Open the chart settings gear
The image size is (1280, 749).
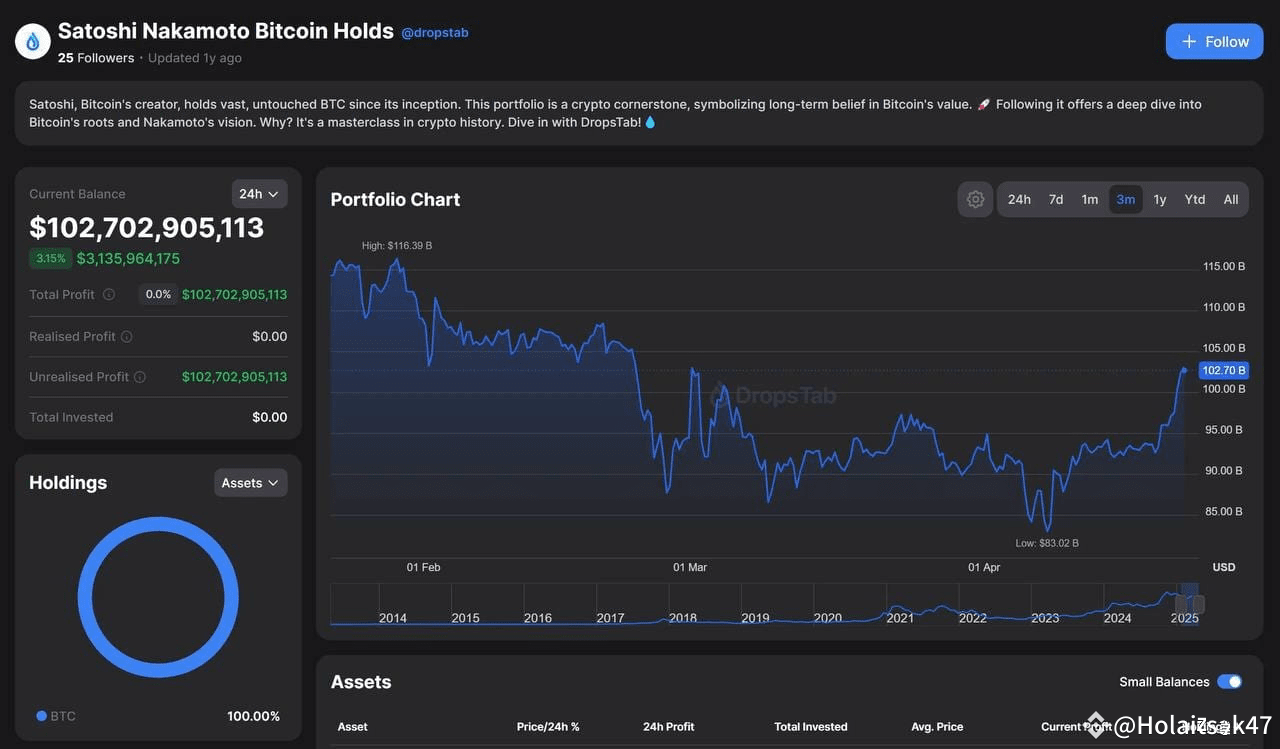[975, 199]
